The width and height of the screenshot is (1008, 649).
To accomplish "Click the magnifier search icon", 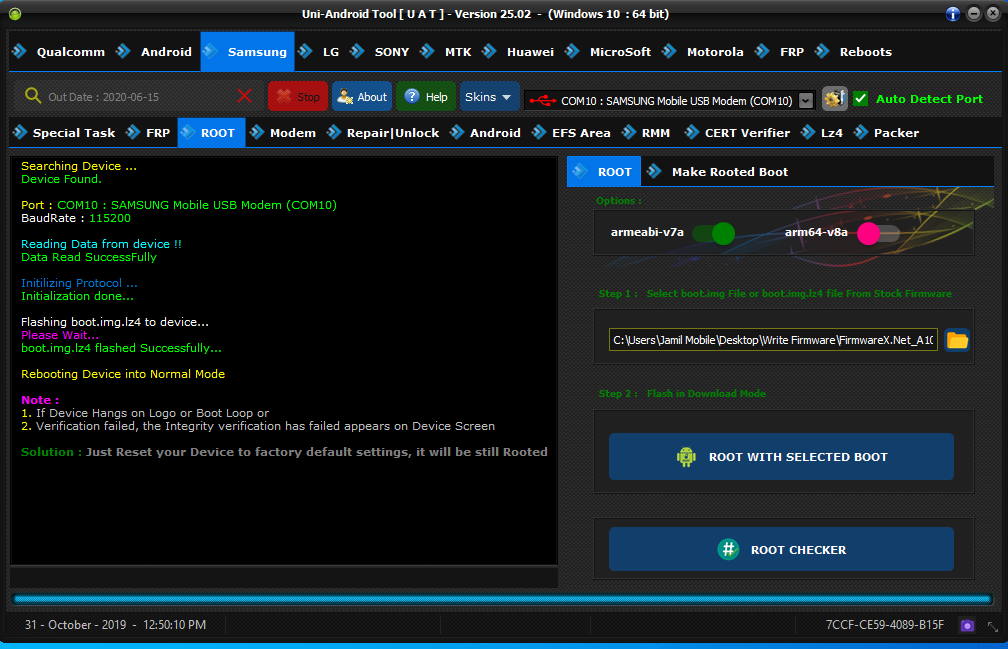I will coord(33,96).
